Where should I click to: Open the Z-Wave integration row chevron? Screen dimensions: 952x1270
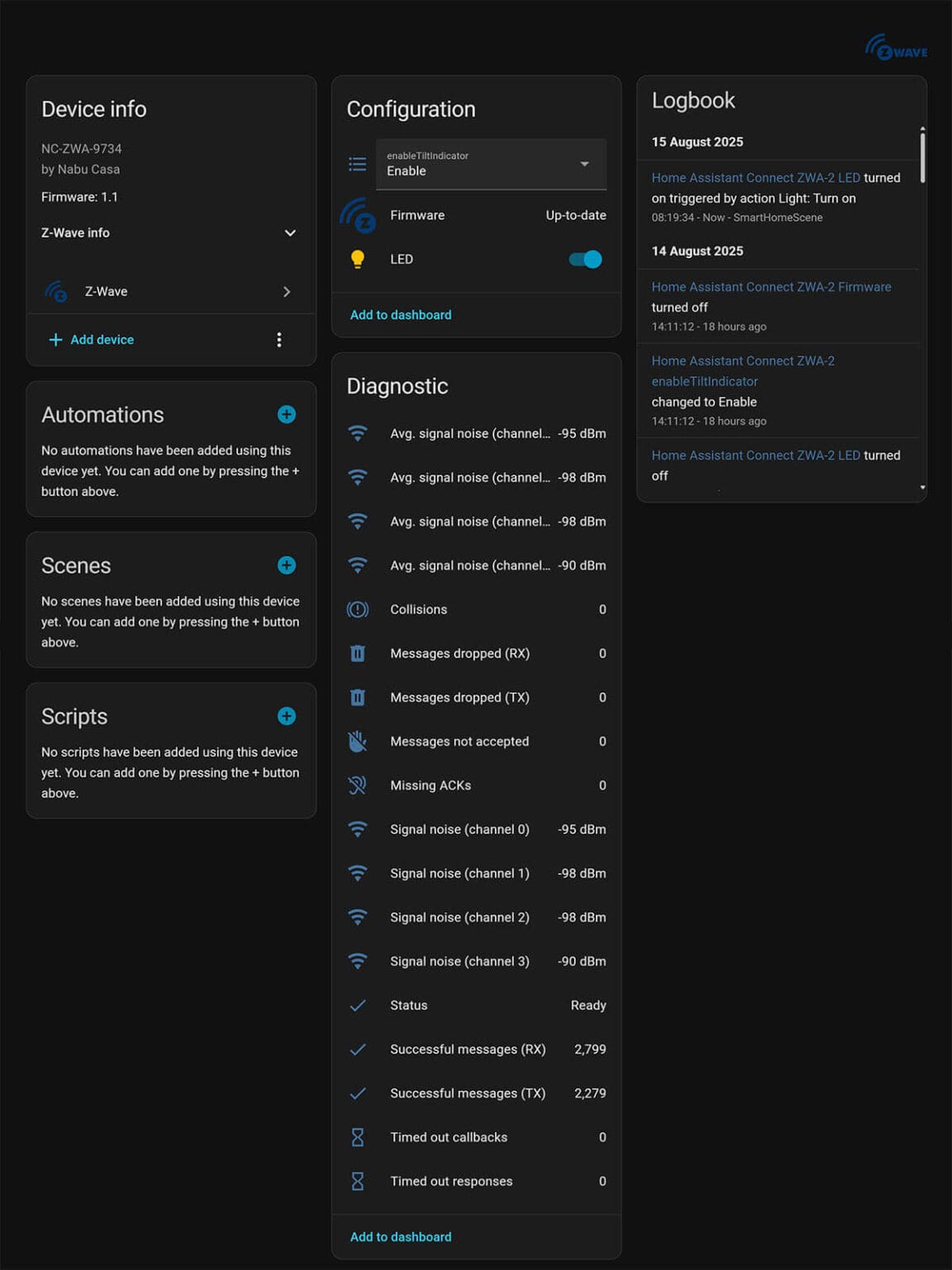[287, 292]
